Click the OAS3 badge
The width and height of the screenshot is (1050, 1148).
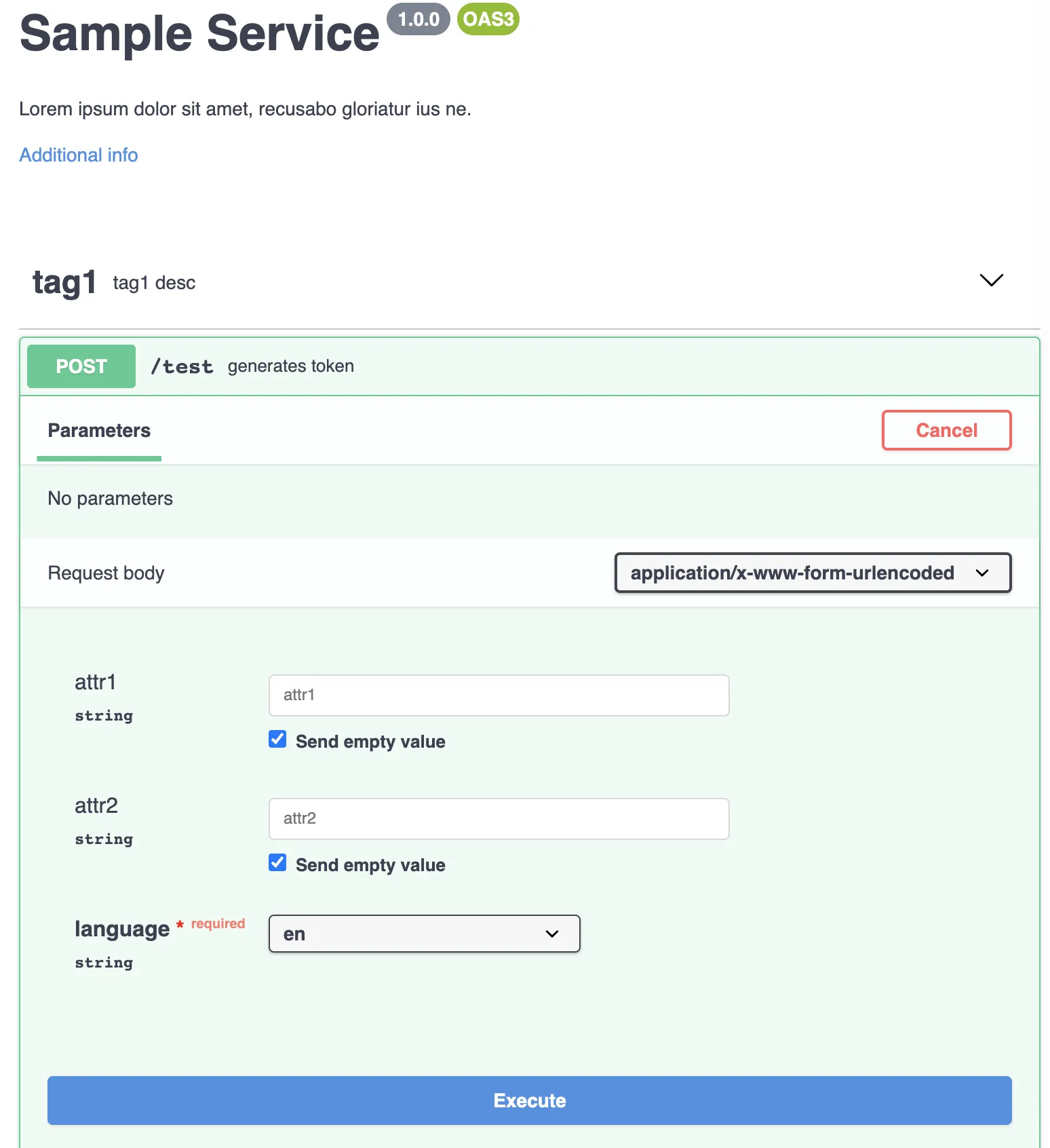(488, 19)
